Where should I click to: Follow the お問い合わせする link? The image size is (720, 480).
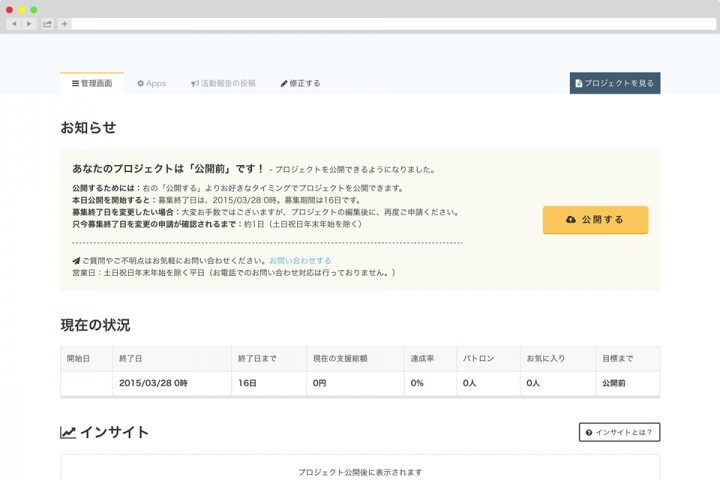pos(300,260)
